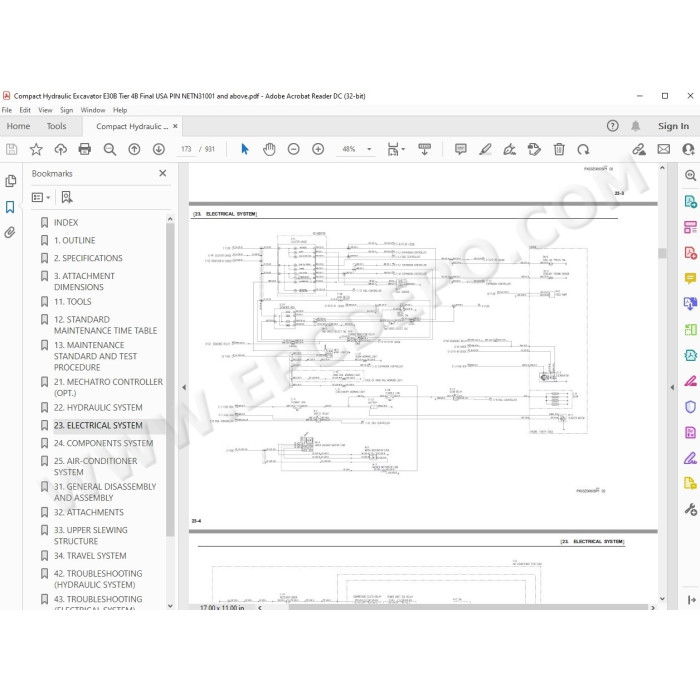The height and width of the screenshot is (700, 700).
Task: Zoom in with the plus button
Action: pyautogui.click(x=318, y=149)
